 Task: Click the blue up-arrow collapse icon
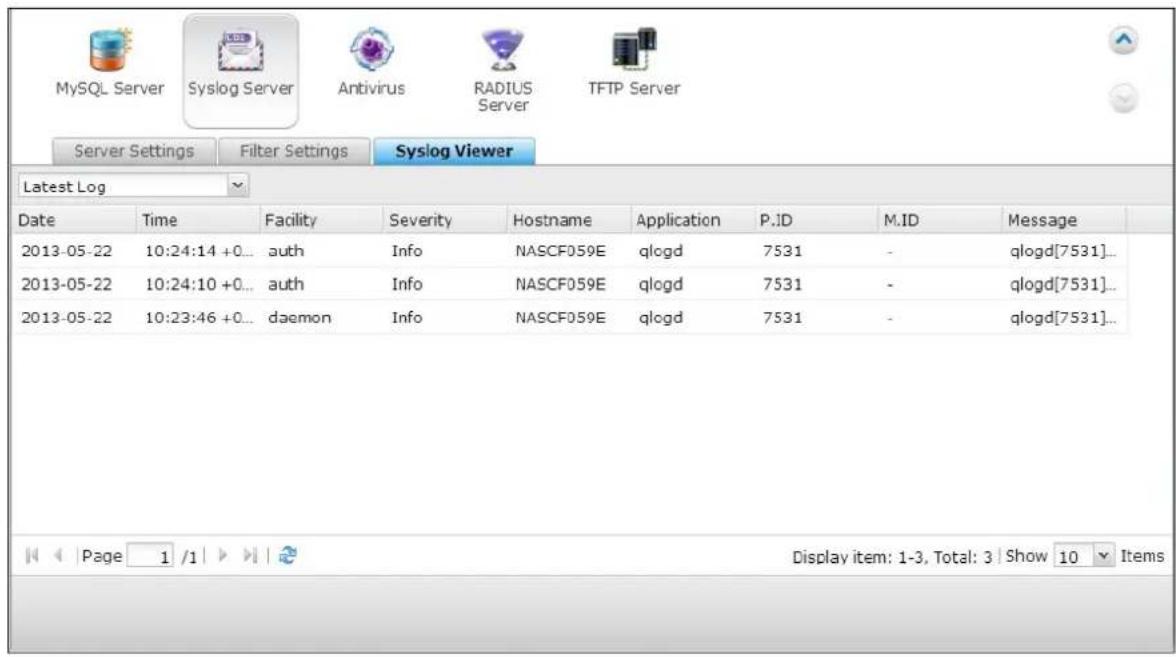1123,40
